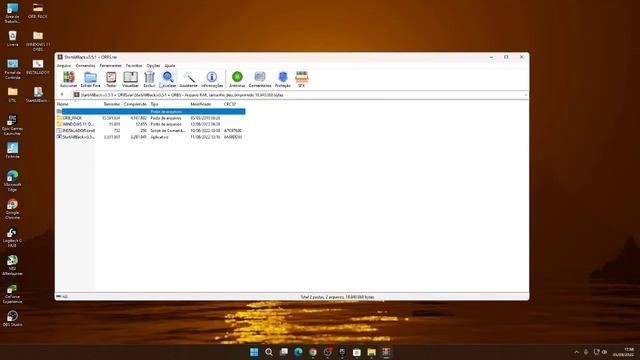Click the taskbar Search magnifier
This screenshot has width=640, height=360.
click(x=269, y=352)
